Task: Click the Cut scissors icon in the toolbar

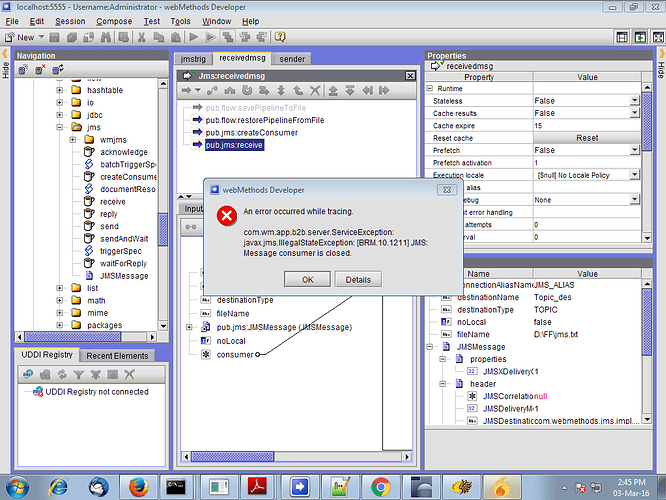Action: point(141,37)
